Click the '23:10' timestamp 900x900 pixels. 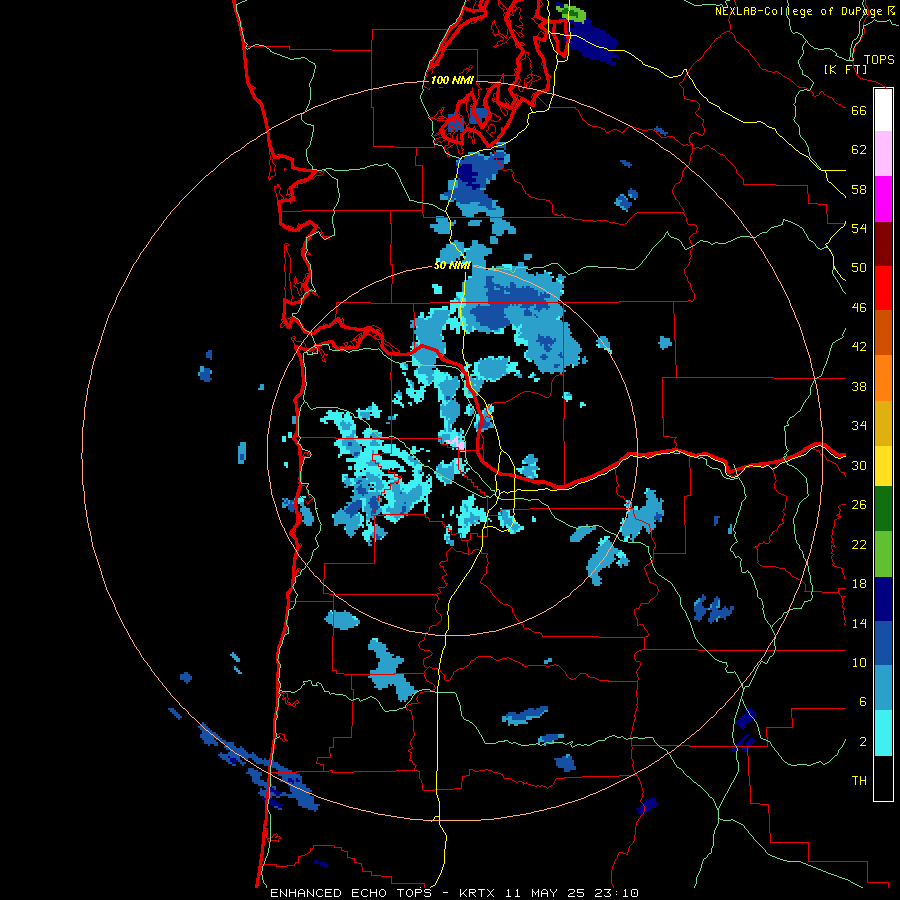tap(615, 893)
